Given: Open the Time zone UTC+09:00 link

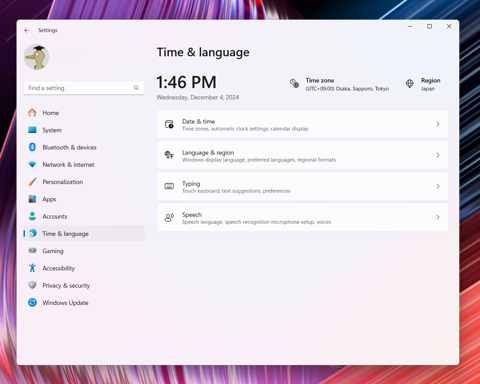Looking at the screenshot, I should tap(347, 85).
